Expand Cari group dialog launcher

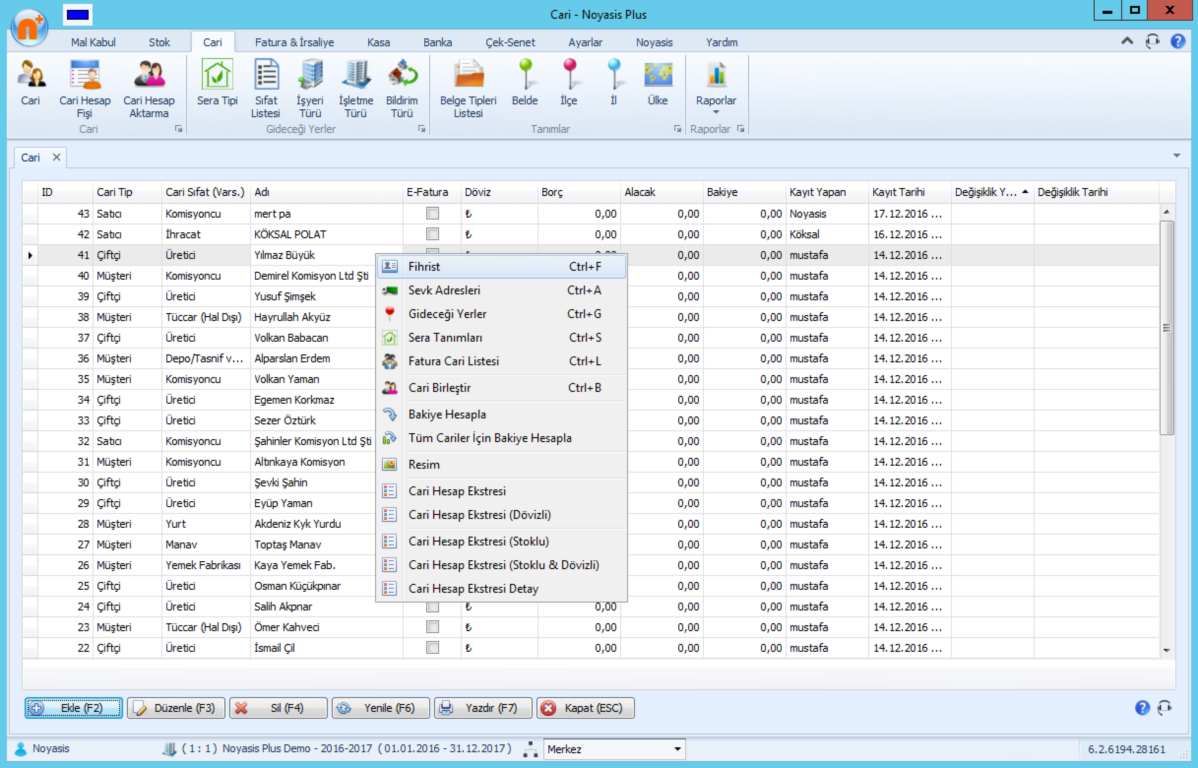click(x=179, y=129)
